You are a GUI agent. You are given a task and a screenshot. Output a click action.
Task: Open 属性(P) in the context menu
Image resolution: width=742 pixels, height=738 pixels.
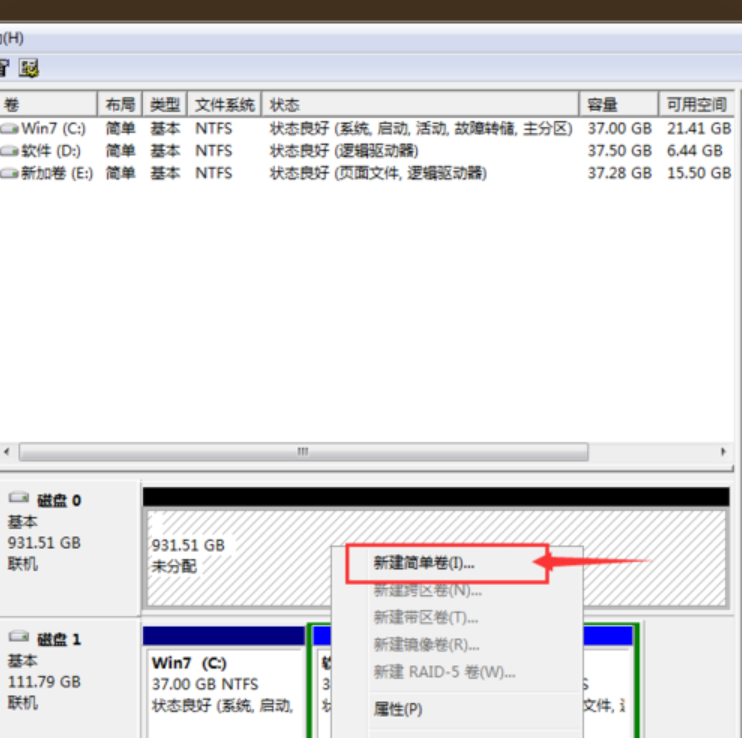click(398, 709)
